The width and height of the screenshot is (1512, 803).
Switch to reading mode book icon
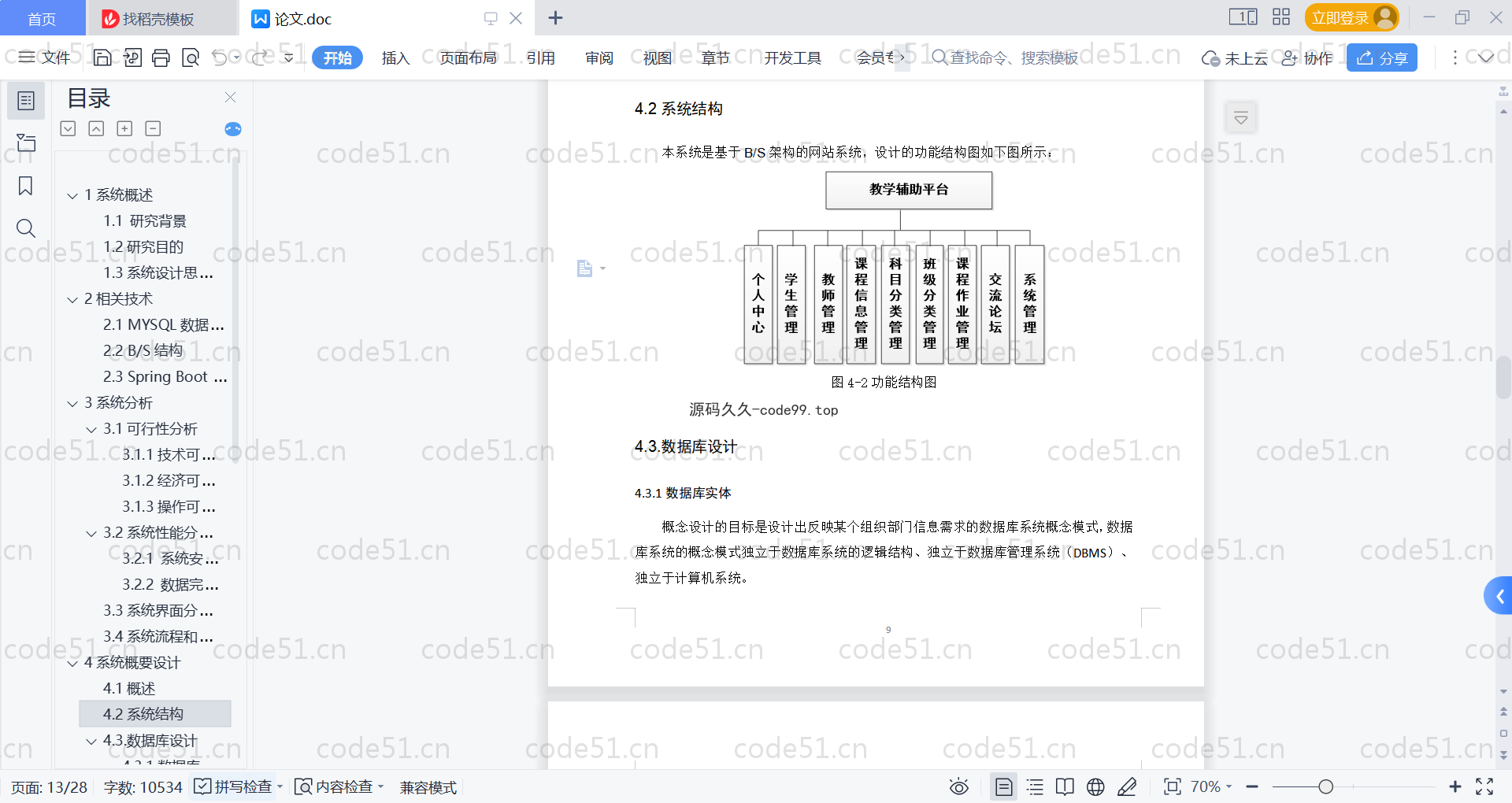1065,786
